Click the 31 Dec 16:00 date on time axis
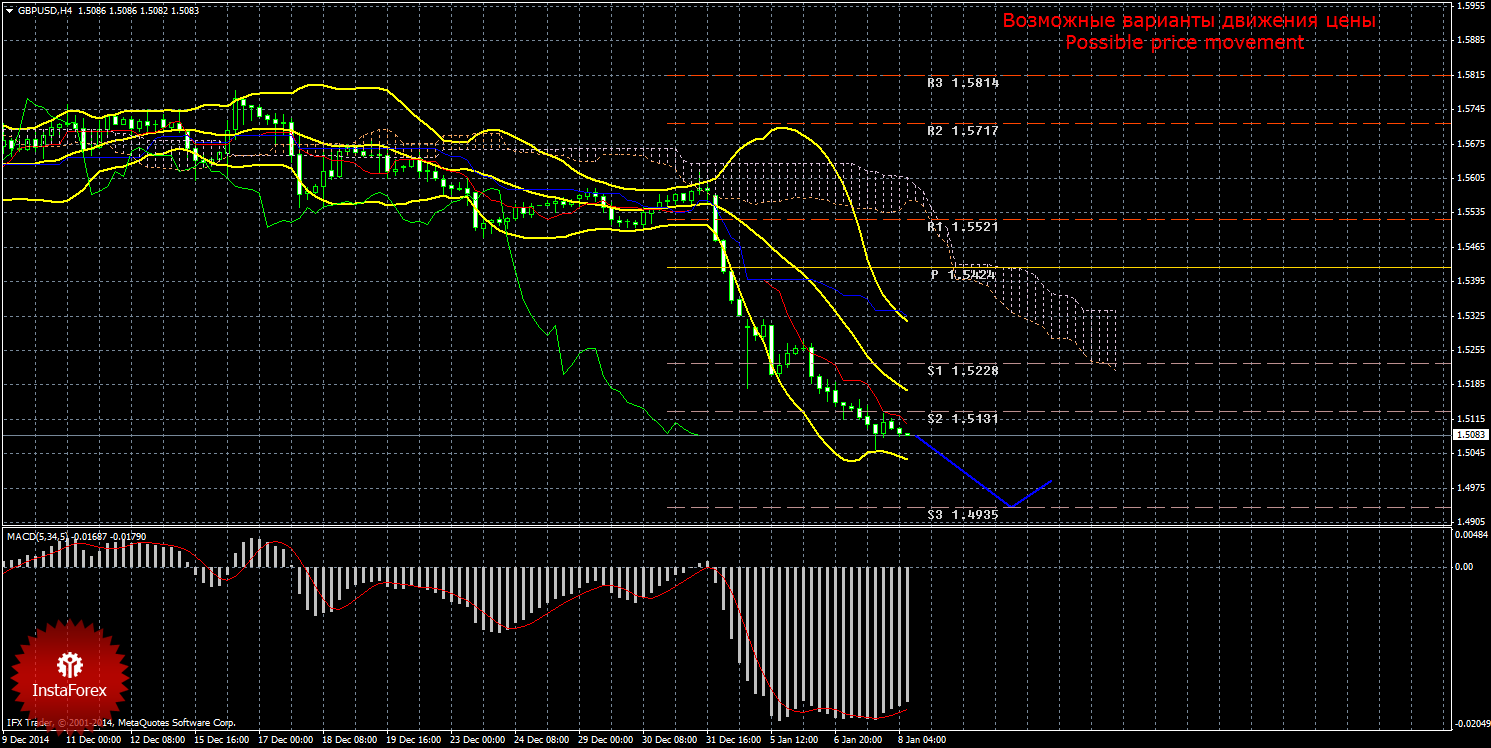The width and height of the screenshot is (1491, 748). point(731,741)
